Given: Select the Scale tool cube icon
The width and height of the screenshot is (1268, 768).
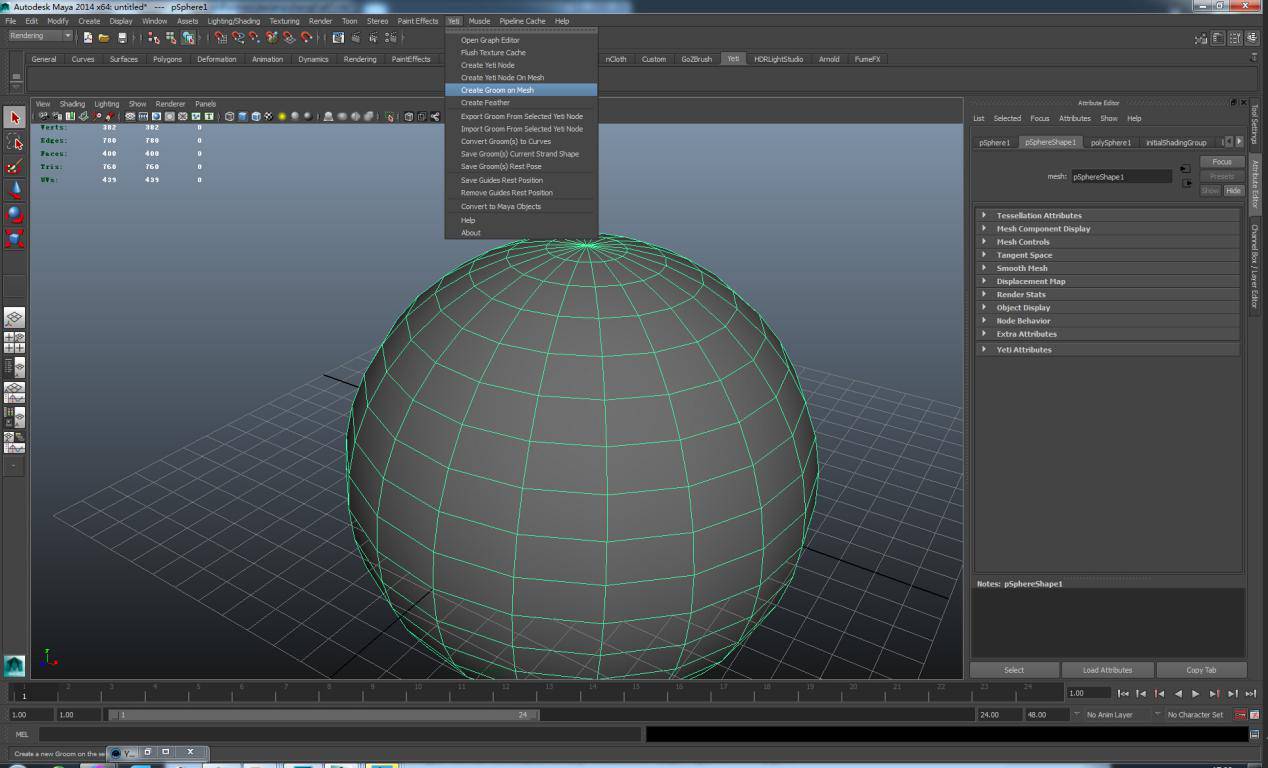Looking at the screenshot, I should (x=15, y=238).
